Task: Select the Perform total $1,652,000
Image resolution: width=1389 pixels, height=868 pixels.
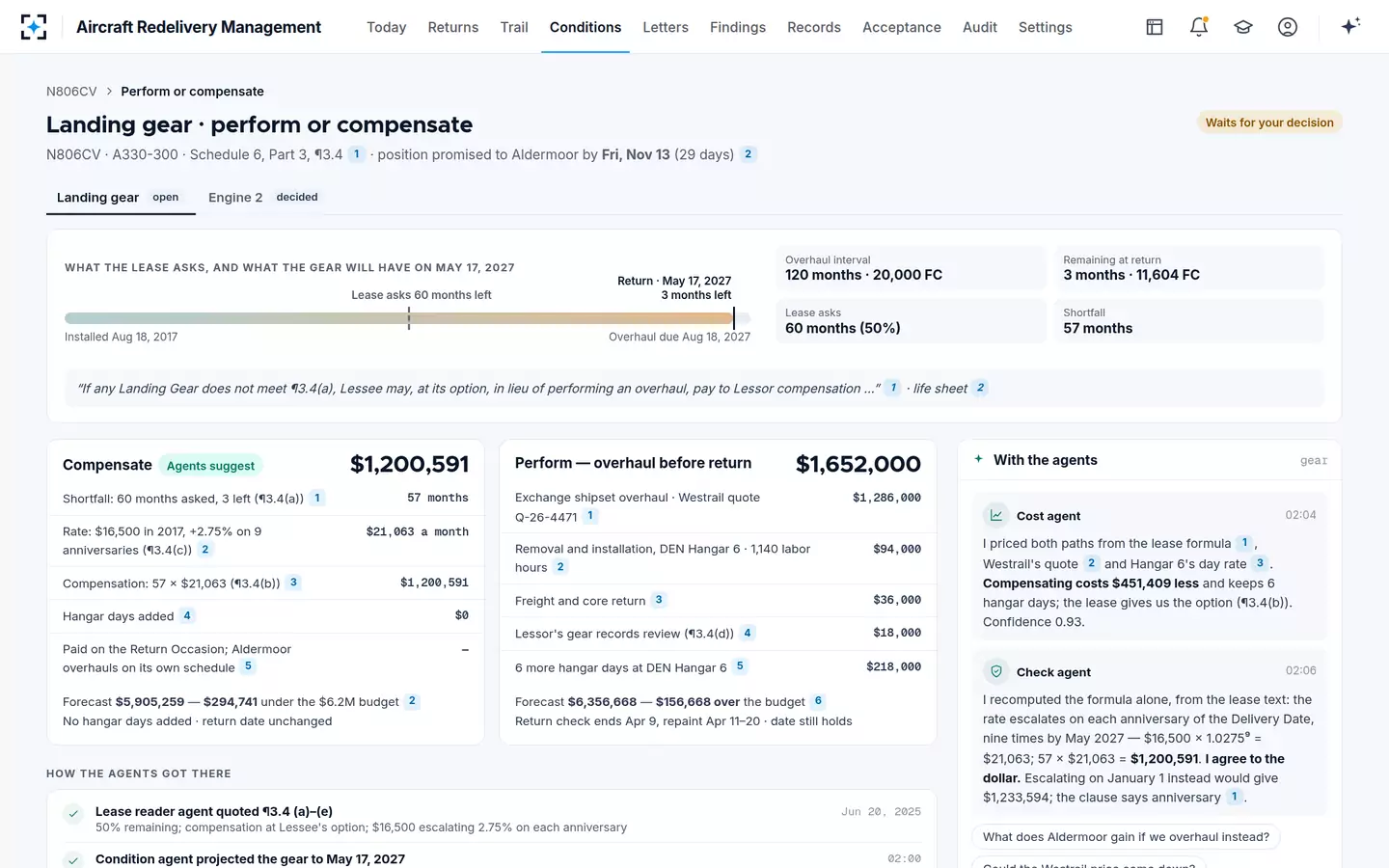Action: pos(858,464)
